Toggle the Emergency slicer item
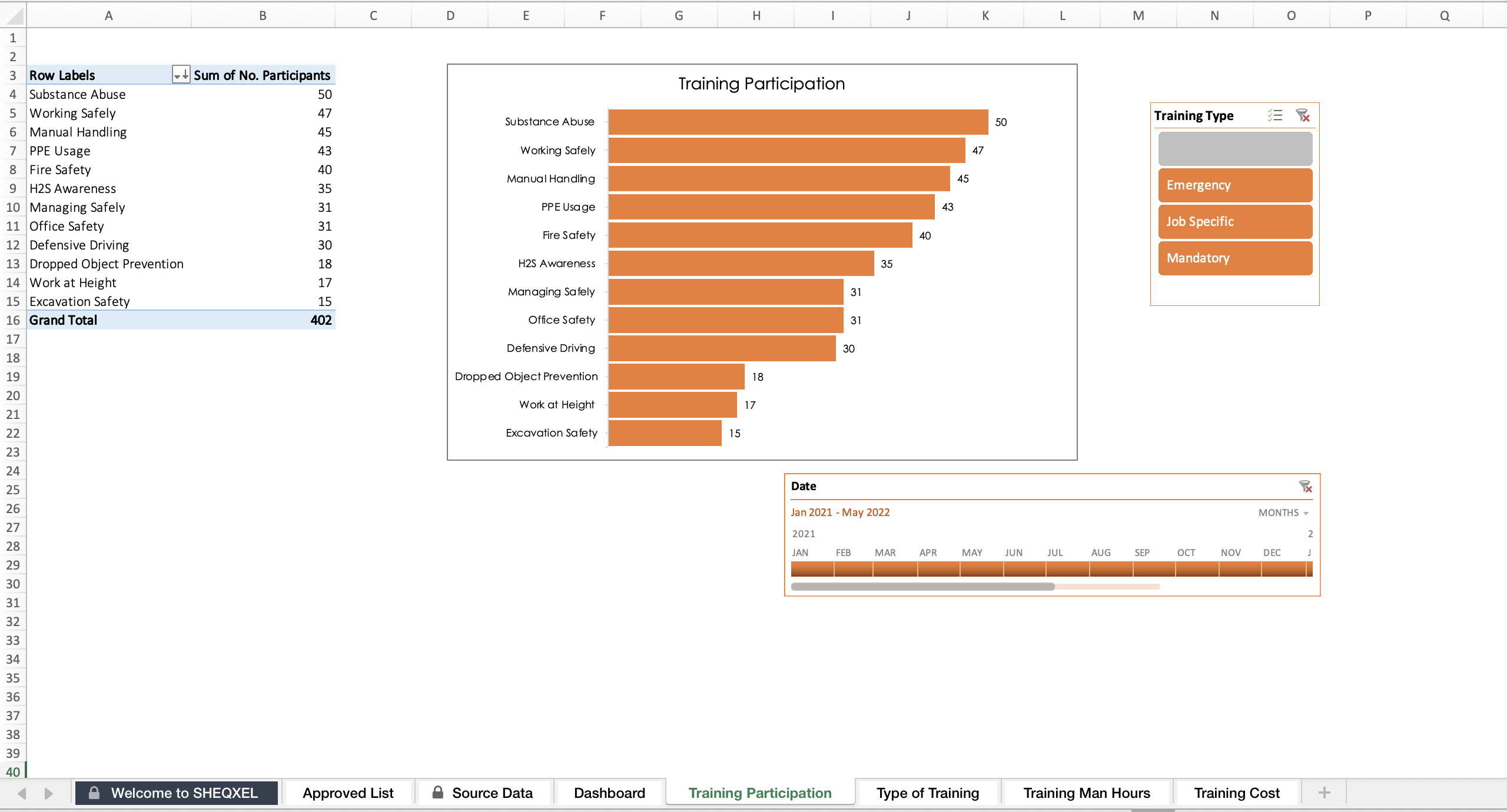This screenshot has height=812, width=1507. click(x=1235, y=185)
